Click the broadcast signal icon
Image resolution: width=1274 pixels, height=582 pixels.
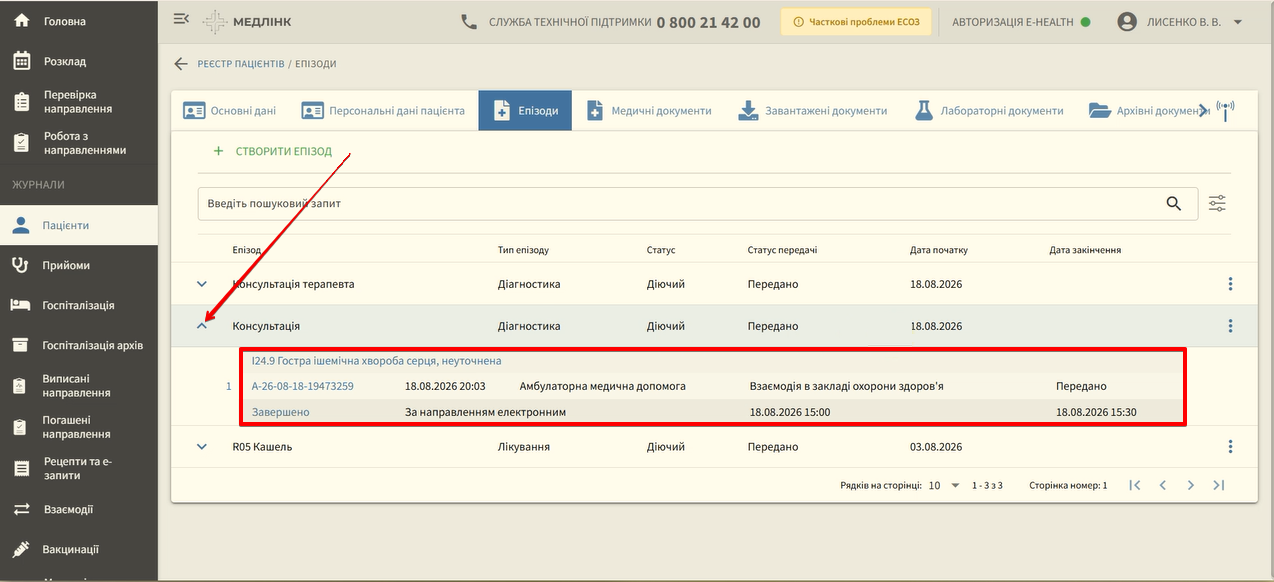point(1225,110)
